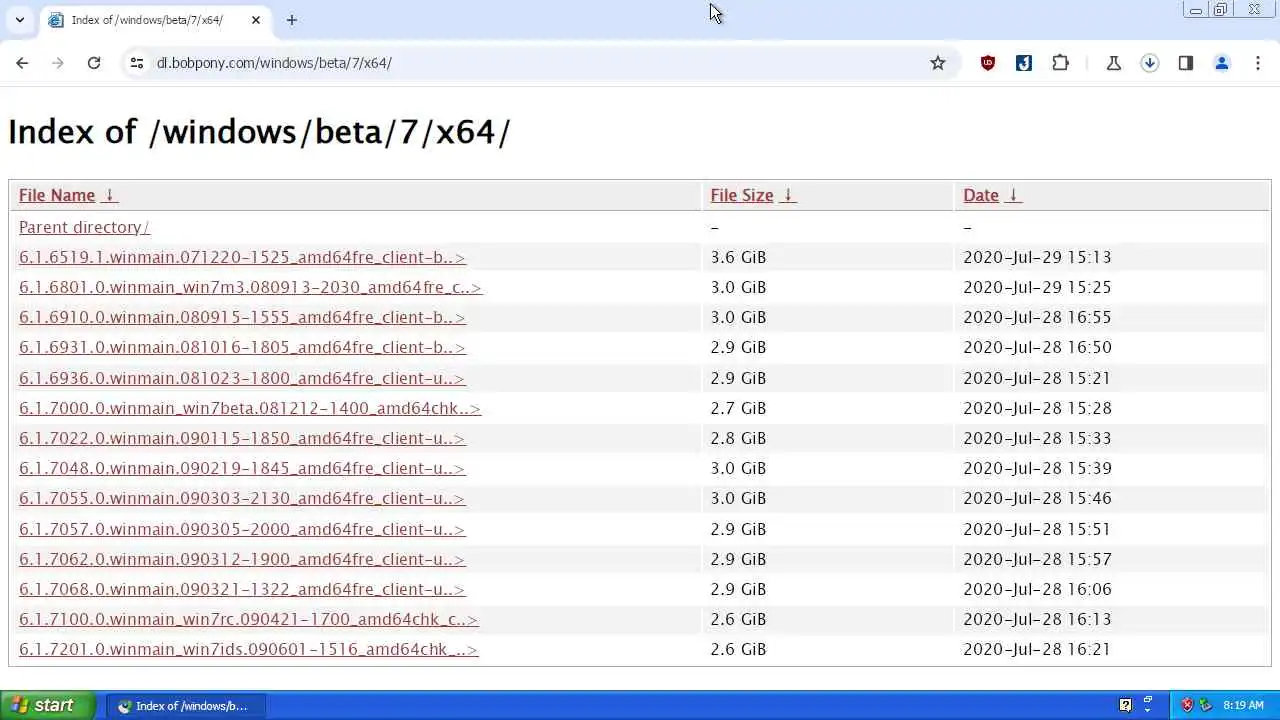Click descending arrow next to Date

tap(1013, 195)
